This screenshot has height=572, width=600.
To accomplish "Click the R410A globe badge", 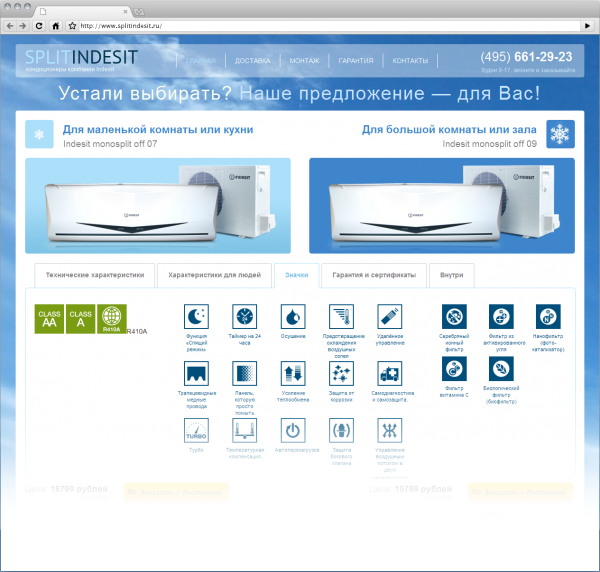I will tap(112, 319).
